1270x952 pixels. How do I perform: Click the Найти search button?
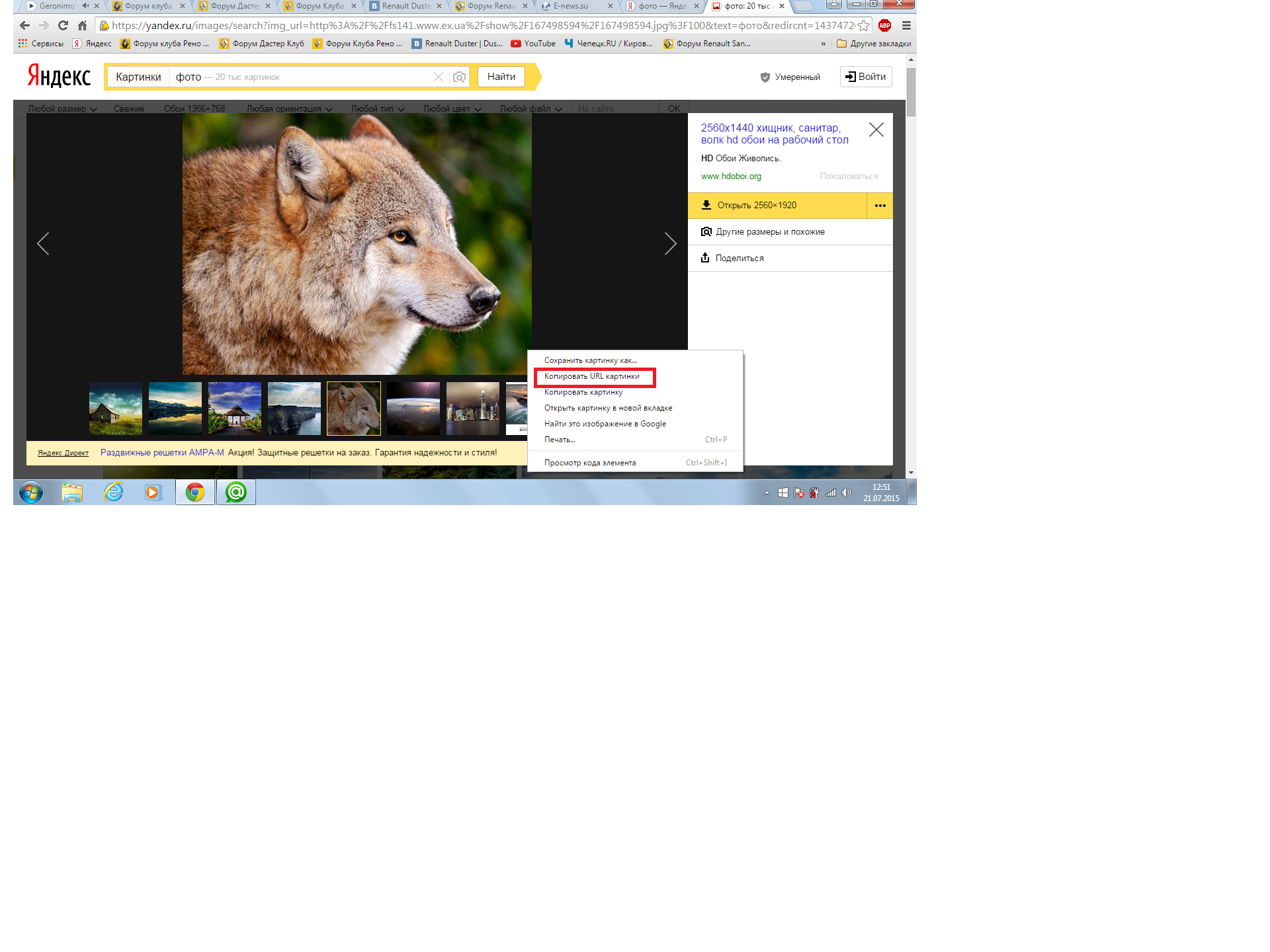click(x=501, y=77)
